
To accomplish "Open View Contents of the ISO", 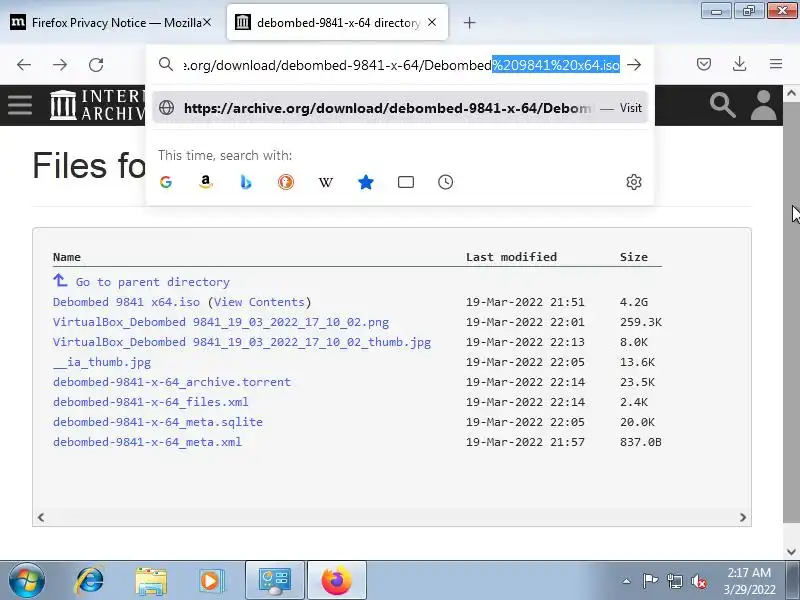I will (259, 302).
